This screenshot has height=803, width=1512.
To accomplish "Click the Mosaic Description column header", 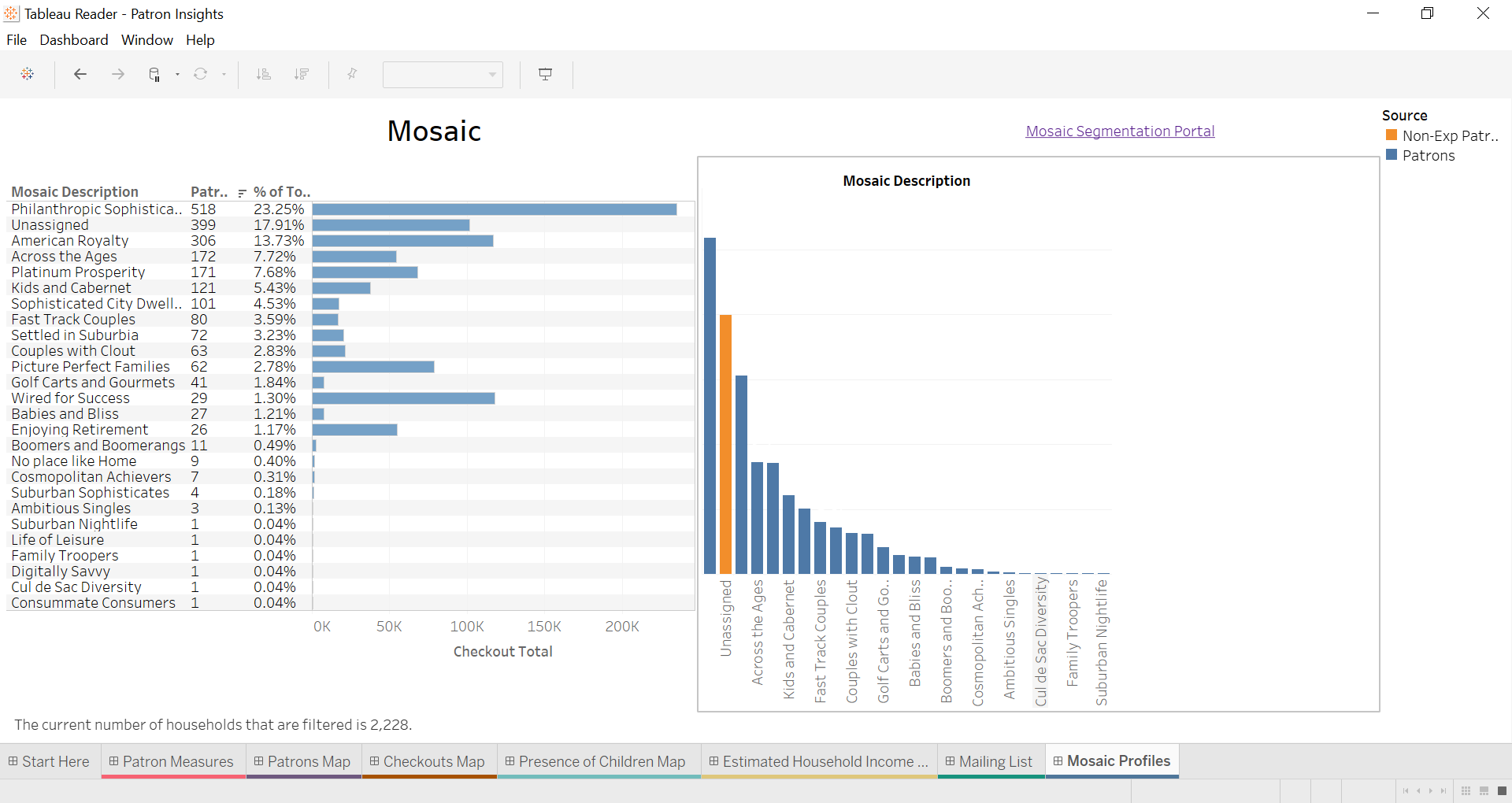I will click(75, 192).
